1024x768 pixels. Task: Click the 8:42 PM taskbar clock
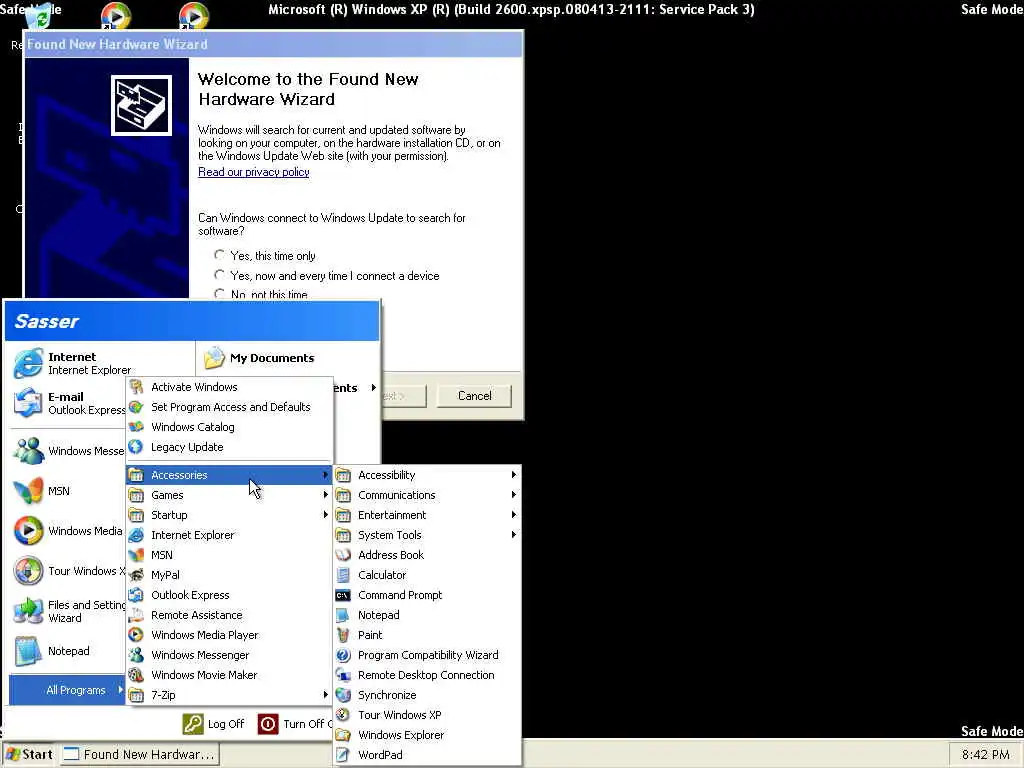(x=985, y=754)
